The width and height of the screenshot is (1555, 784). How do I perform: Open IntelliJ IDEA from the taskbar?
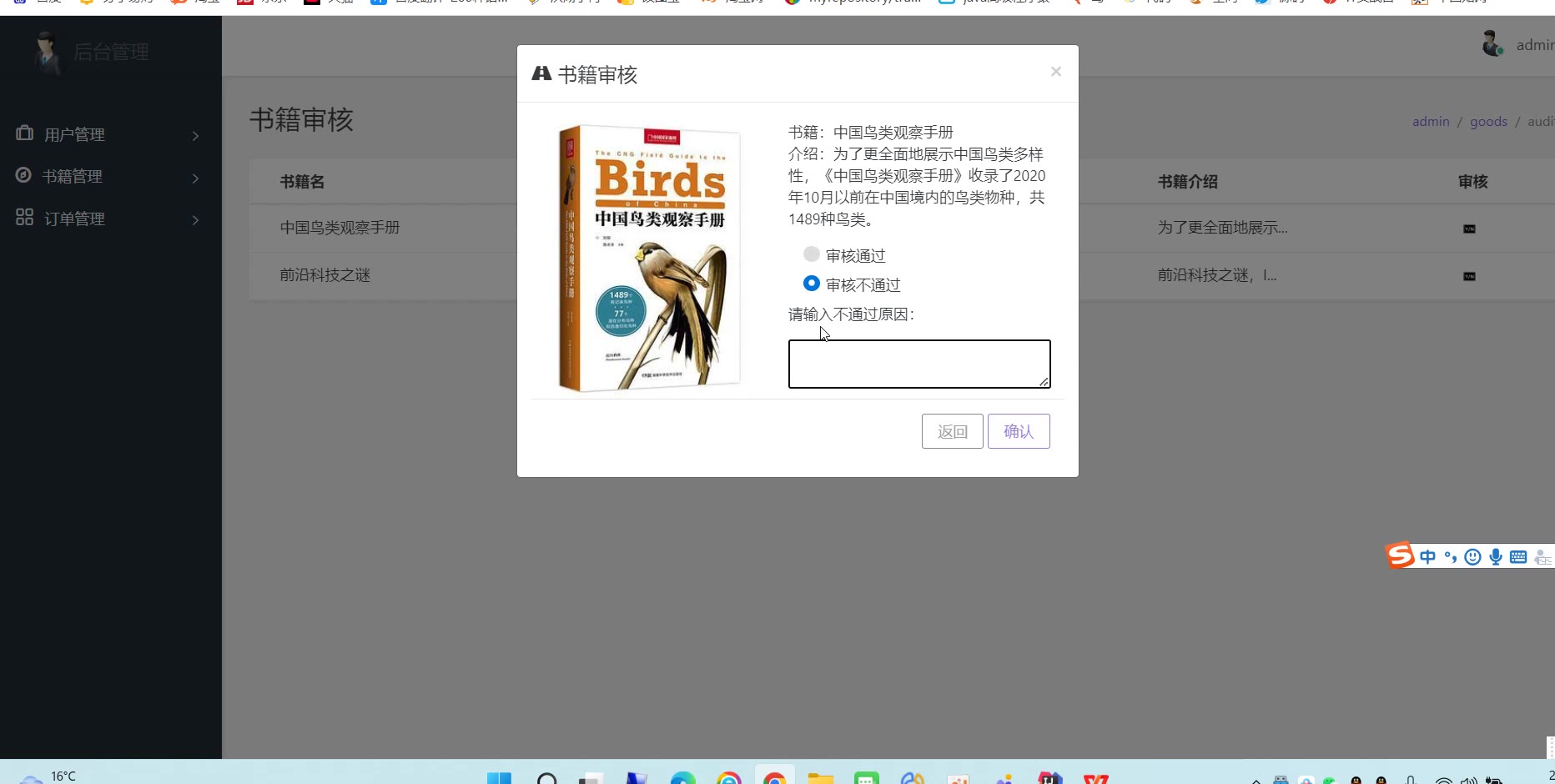pyautogui.click(x=1049, y=778)
